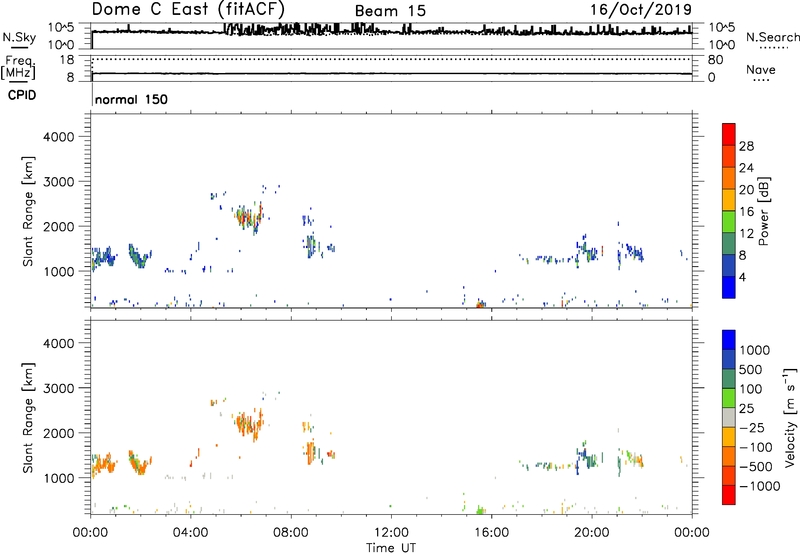Click the "-1000" value on Velocity colorbar
Image resolution: width=800 pixels, height=554 pixels.
(760, 486)
